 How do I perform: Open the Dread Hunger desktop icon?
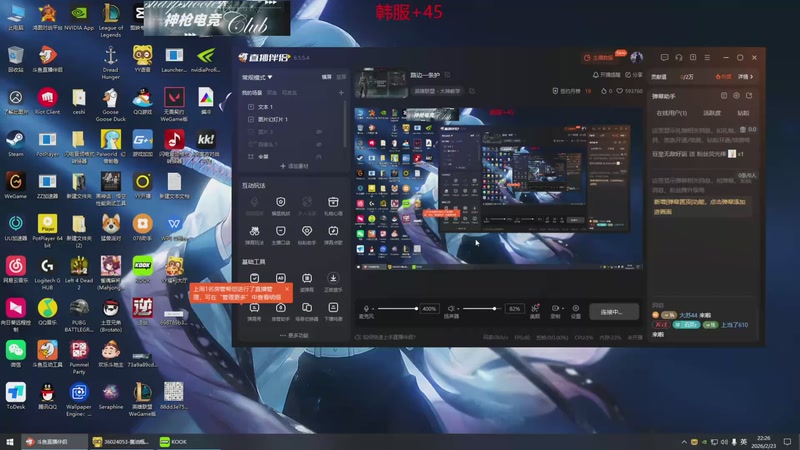(111, 62)
